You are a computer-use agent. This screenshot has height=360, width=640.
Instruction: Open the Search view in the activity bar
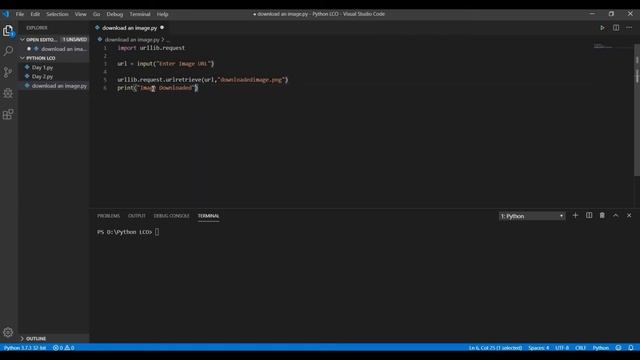(x=8, y=51)
